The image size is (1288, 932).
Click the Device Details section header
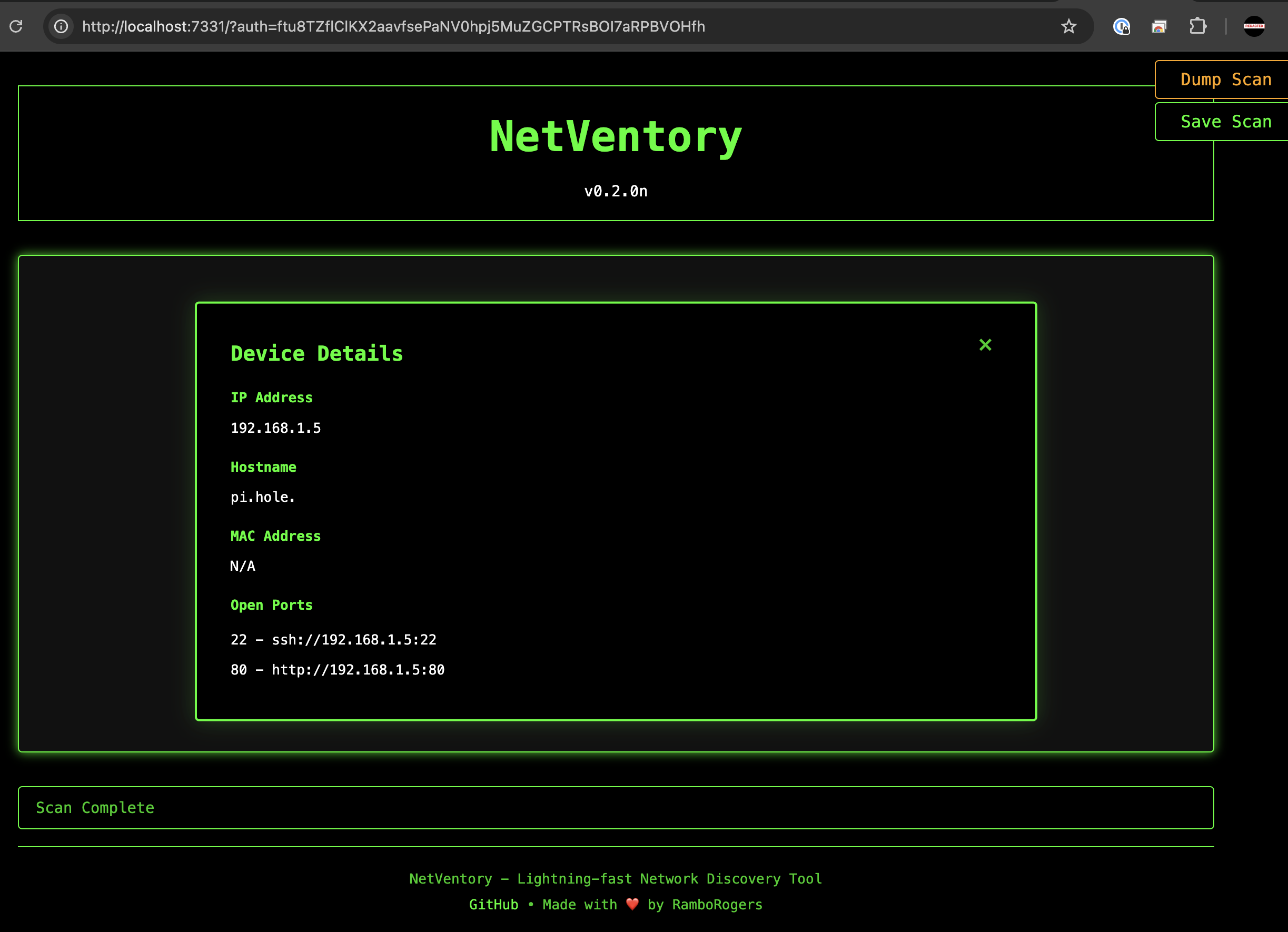pos(316,353)
